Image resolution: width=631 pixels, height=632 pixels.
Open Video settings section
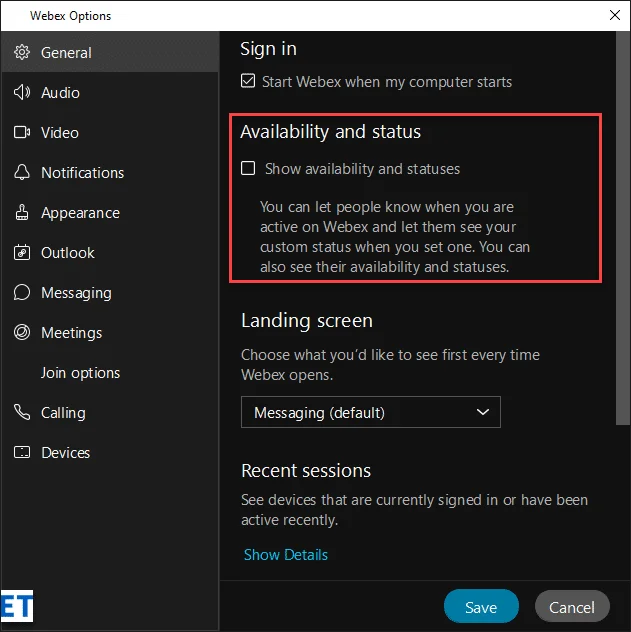(x=110, y=132)
